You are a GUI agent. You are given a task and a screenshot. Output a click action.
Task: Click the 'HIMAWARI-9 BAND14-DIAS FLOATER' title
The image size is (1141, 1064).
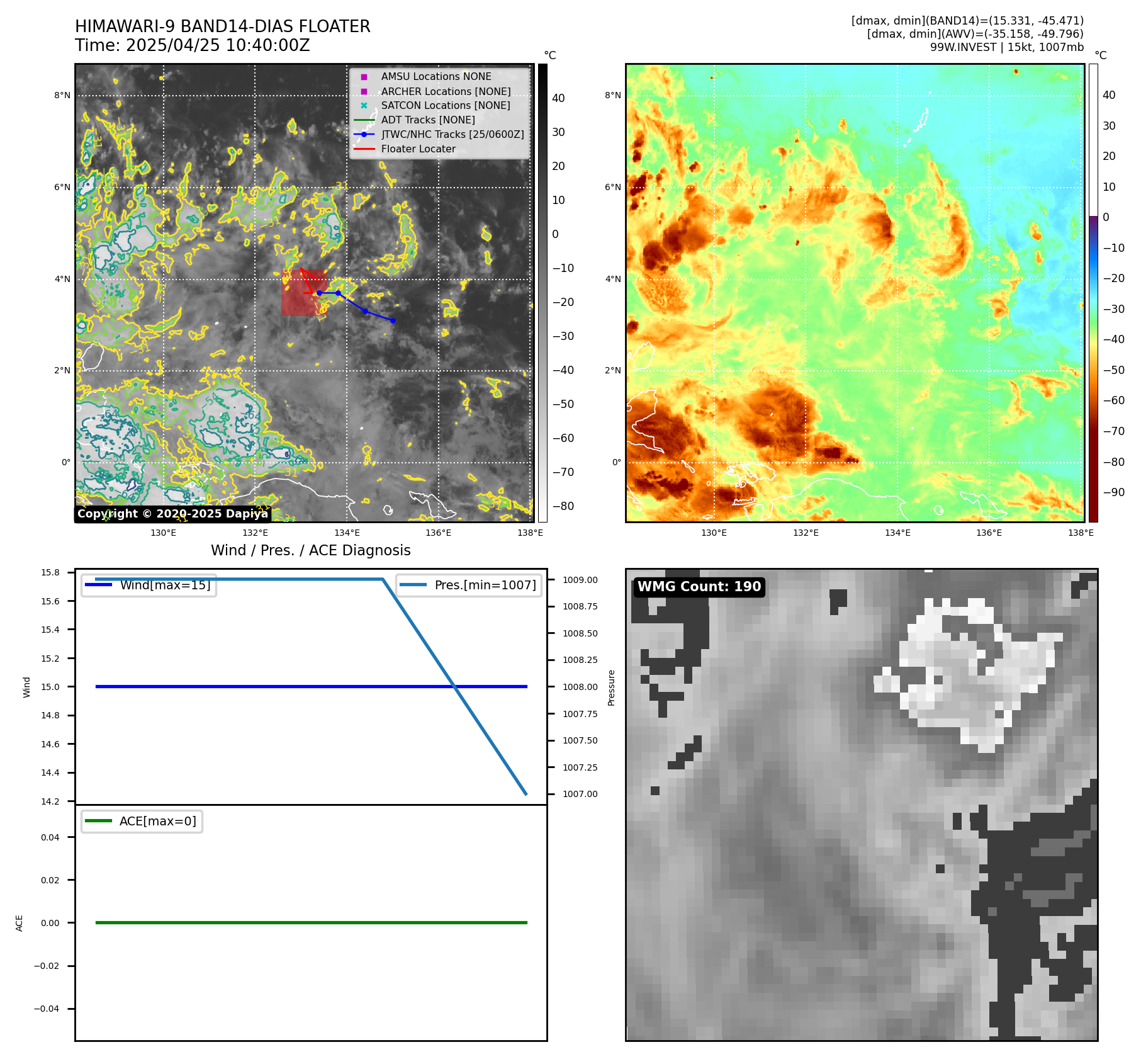pyautogui.click(x=223, y=26)
